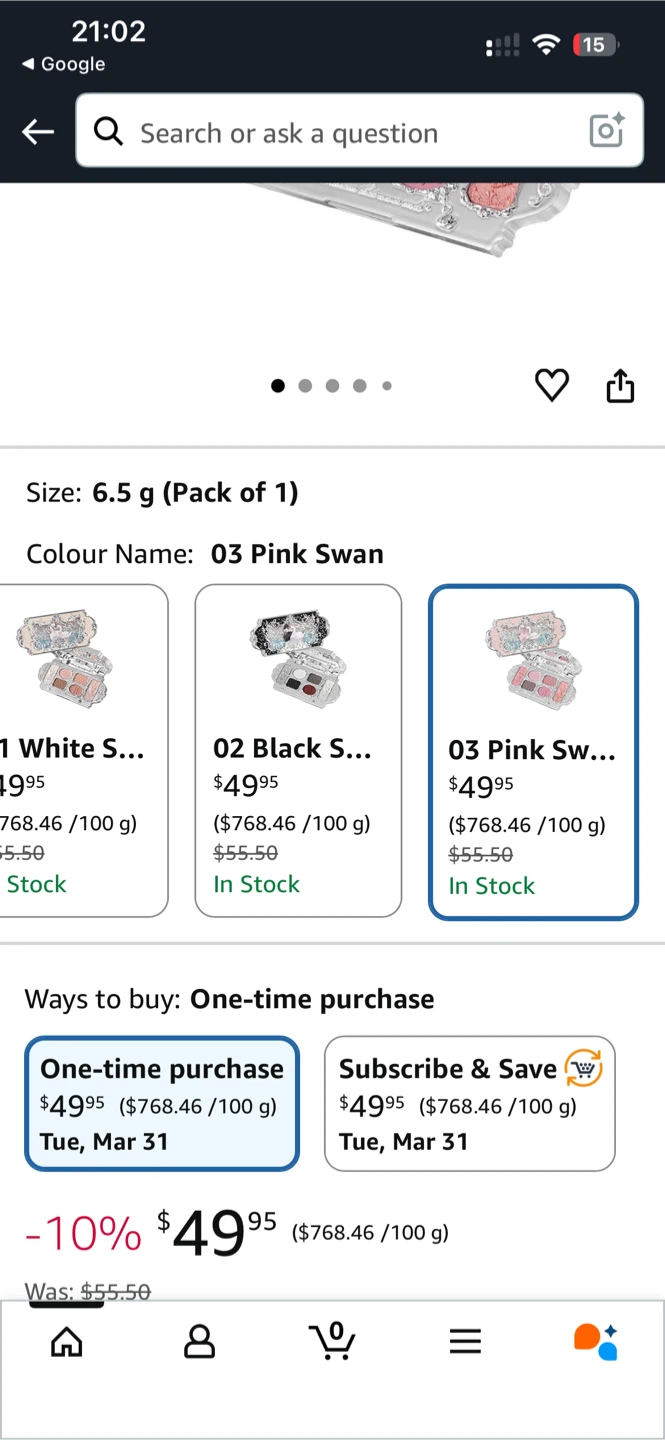Return to Google app link
Image resolution: width=665 pixels, height=1440 pixels.
point(63,64)
